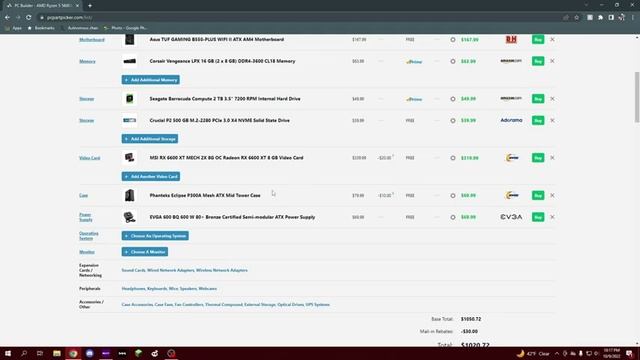Click the Phanteks Eclipse case thumbnail image
This screenshot has height=360, width=640.
pos(129,196)
